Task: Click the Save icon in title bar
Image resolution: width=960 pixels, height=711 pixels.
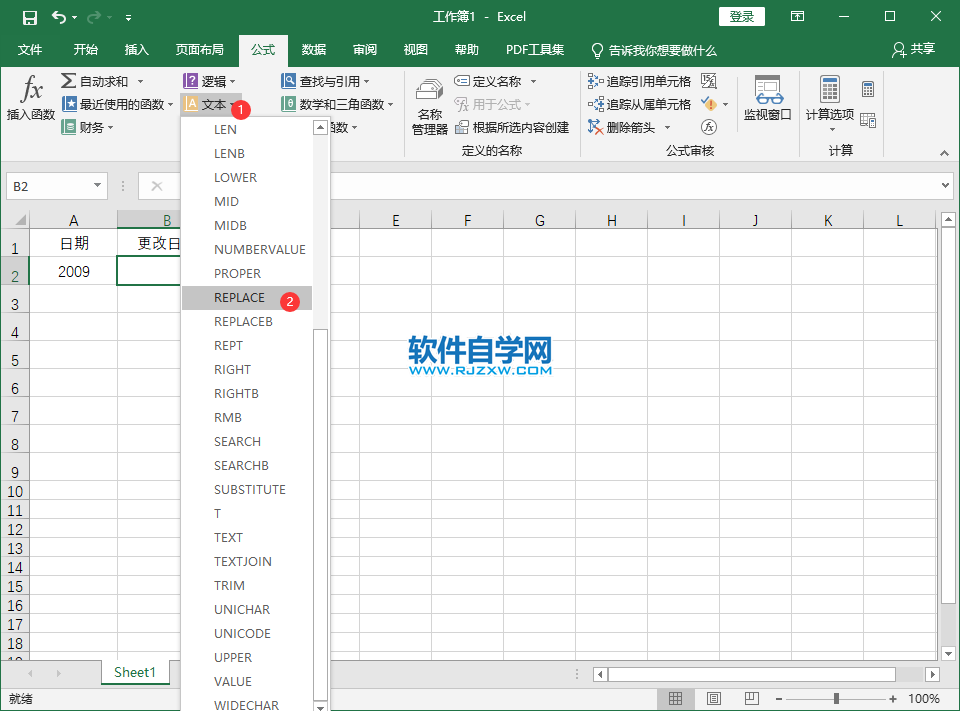Action: 29,17
